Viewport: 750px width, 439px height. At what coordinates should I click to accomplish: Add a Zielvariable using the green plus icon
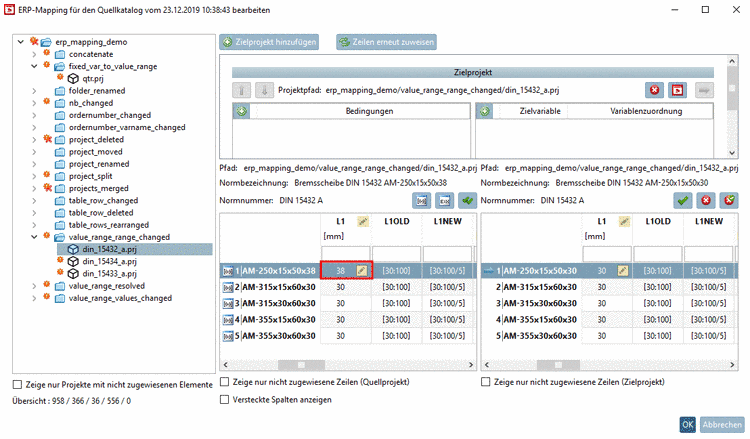tap(485, 111)
